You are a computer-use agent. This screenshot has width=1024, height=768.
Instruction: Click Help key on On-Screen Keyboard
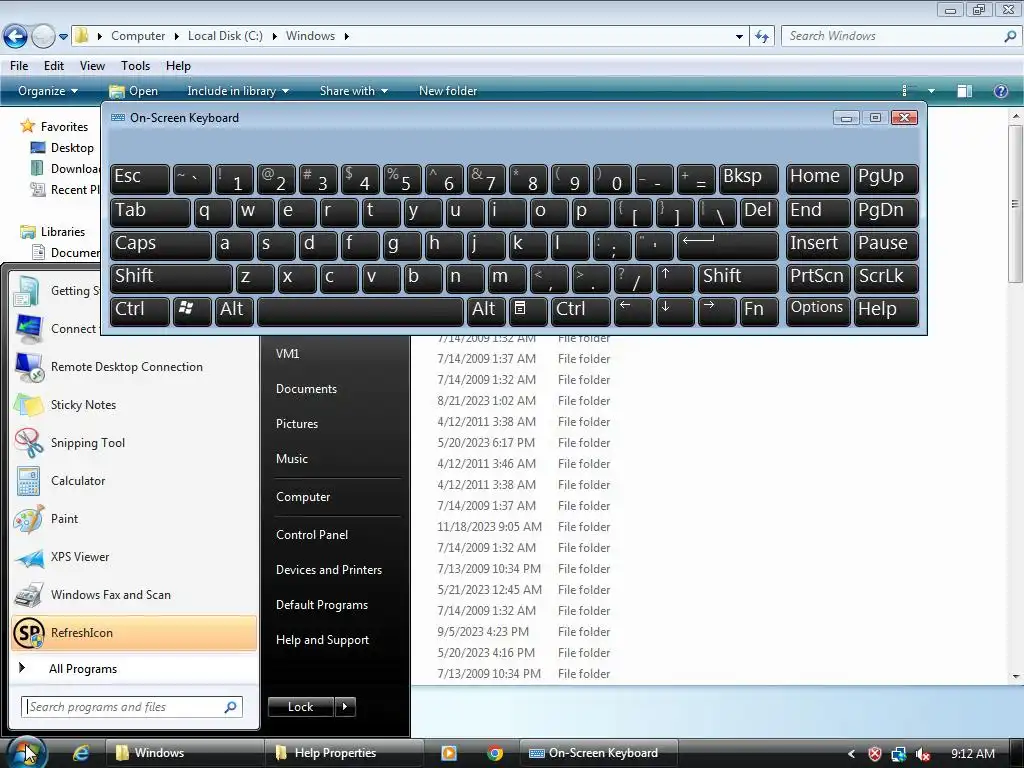(x=886, y=311)
